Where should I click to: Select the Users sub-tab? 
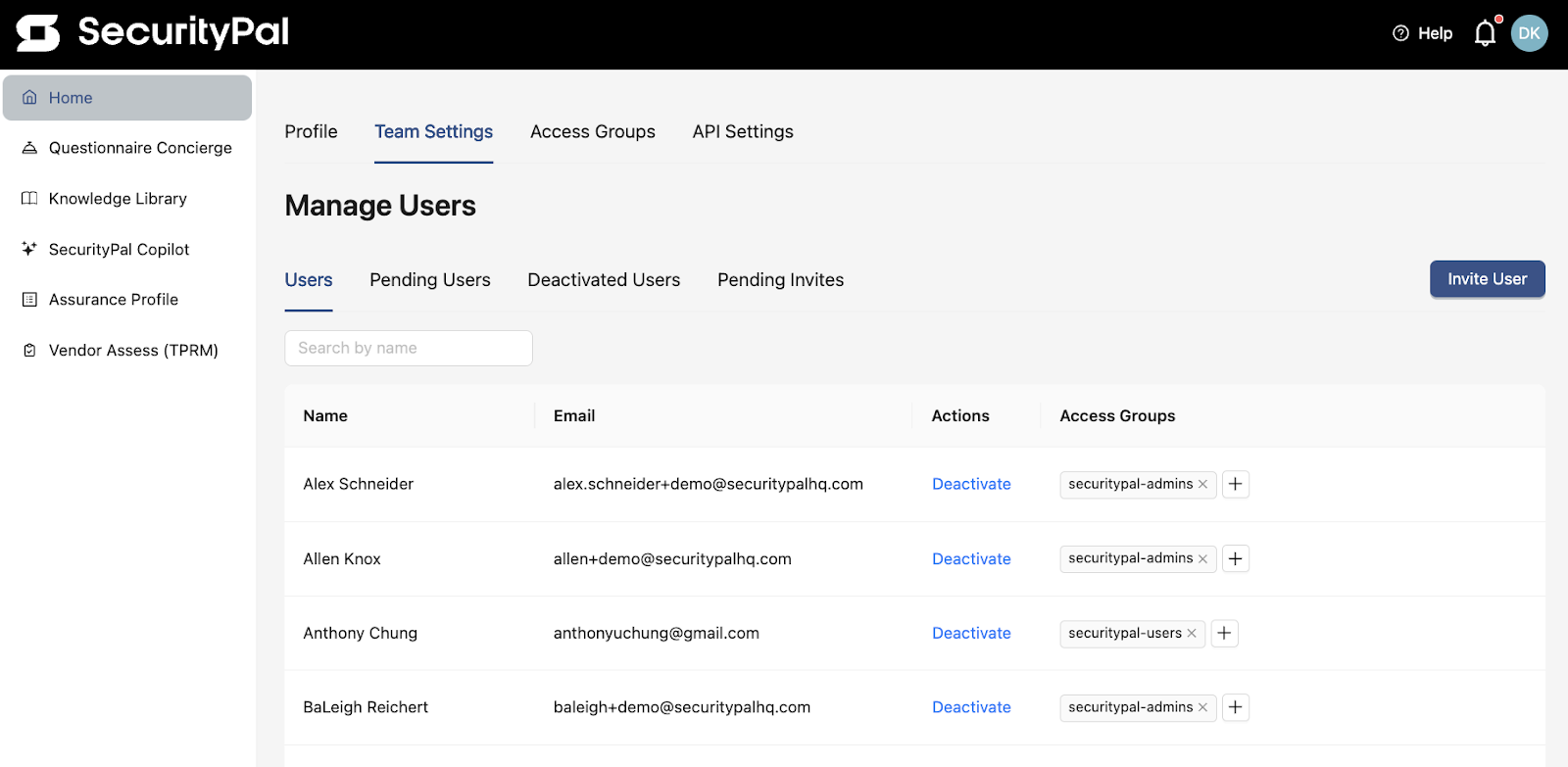(309, 280)
